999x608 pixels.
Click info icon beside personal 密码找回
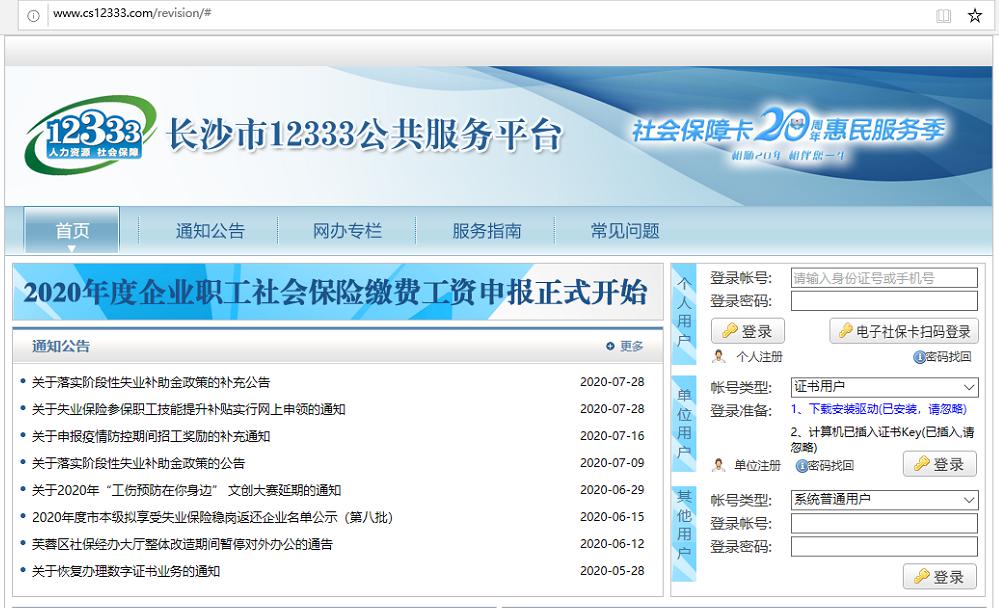tap(918, 357)
